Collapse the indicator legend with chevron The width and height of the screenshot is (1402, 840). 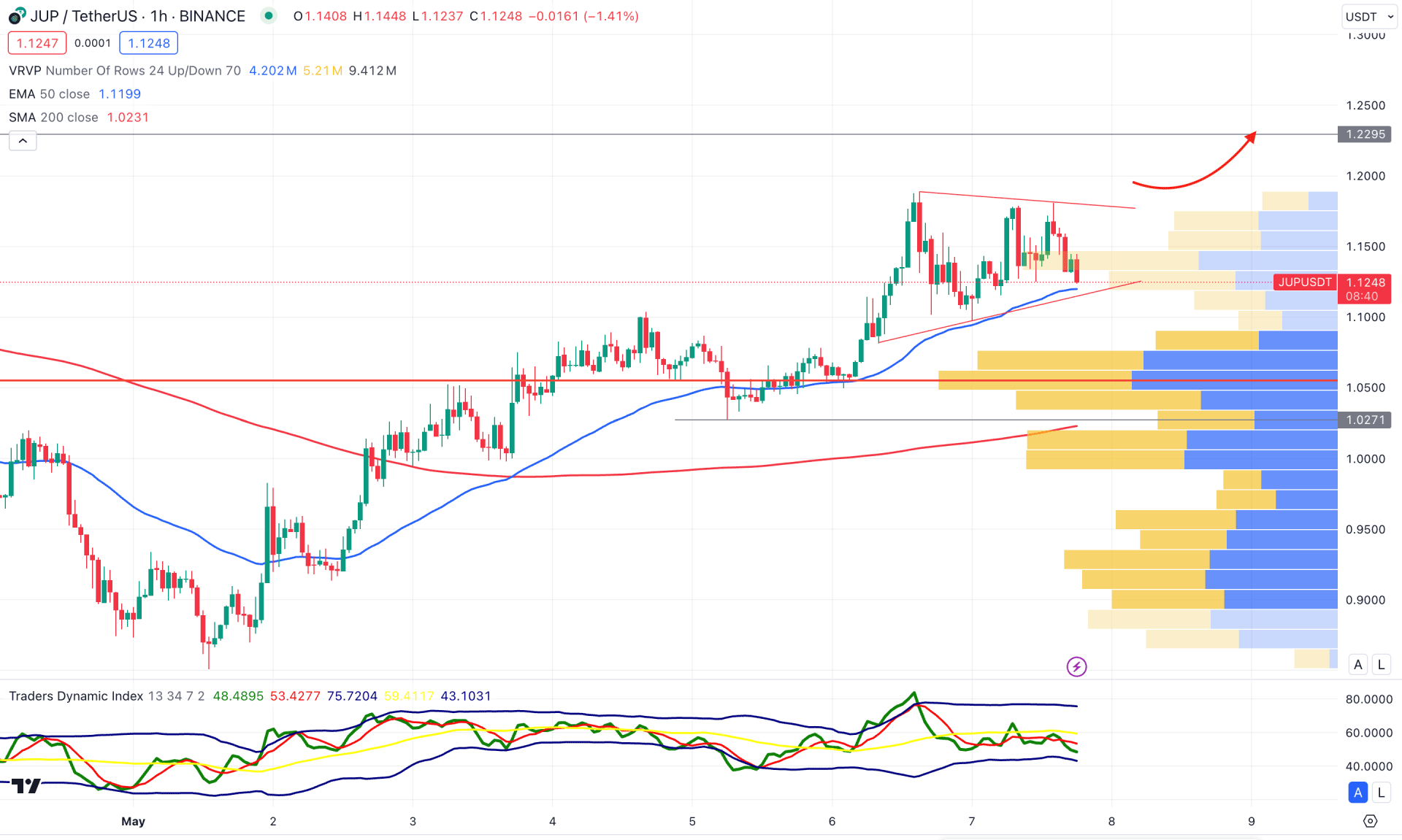click(23, 141)
